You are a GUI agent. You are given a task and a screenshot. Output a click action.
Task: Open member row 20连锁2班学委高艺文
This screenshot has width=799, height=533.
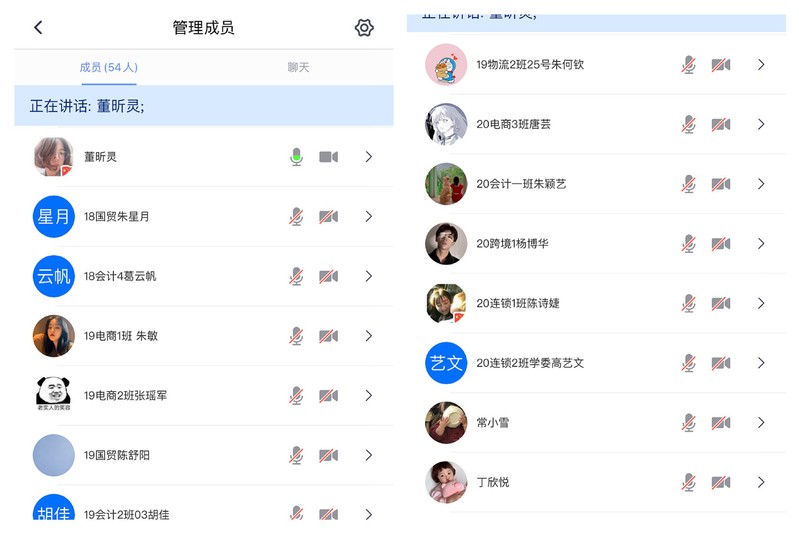click(596, 363)
